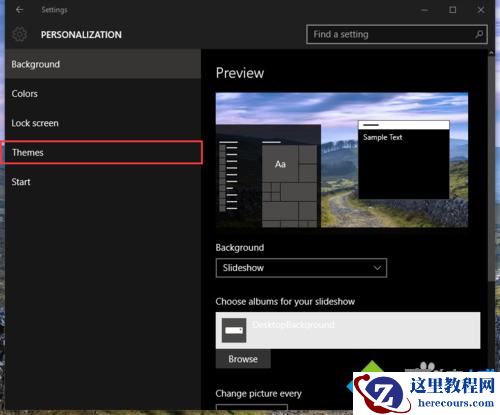Maximize the Settings window
Image resolution: width=500 pixels, height=415 pixels.
[x=452, y=10]
